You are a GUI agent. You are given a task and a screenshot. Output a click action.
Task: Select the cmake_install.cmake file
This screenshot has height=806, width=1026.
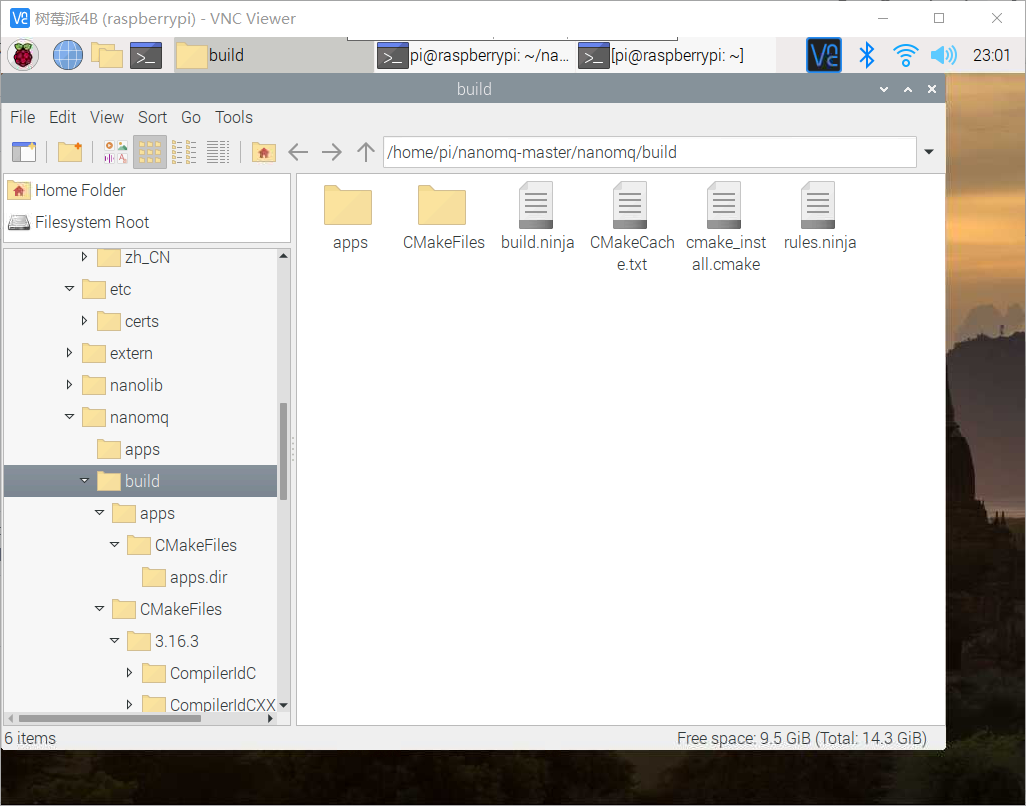coord(725,228)
